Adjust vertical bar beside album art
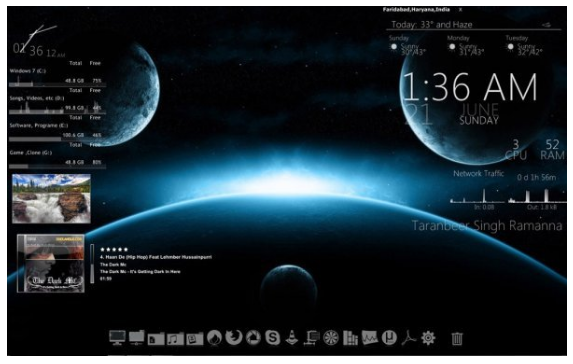The image size is (573, 364). [92, 264]
